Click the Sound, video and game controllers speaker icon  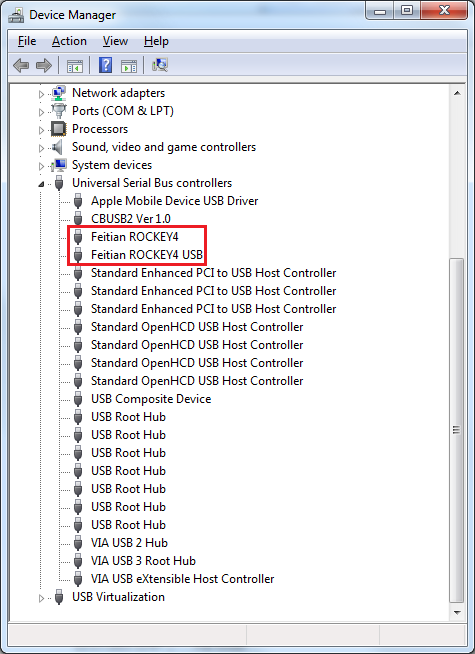point(58,147)
